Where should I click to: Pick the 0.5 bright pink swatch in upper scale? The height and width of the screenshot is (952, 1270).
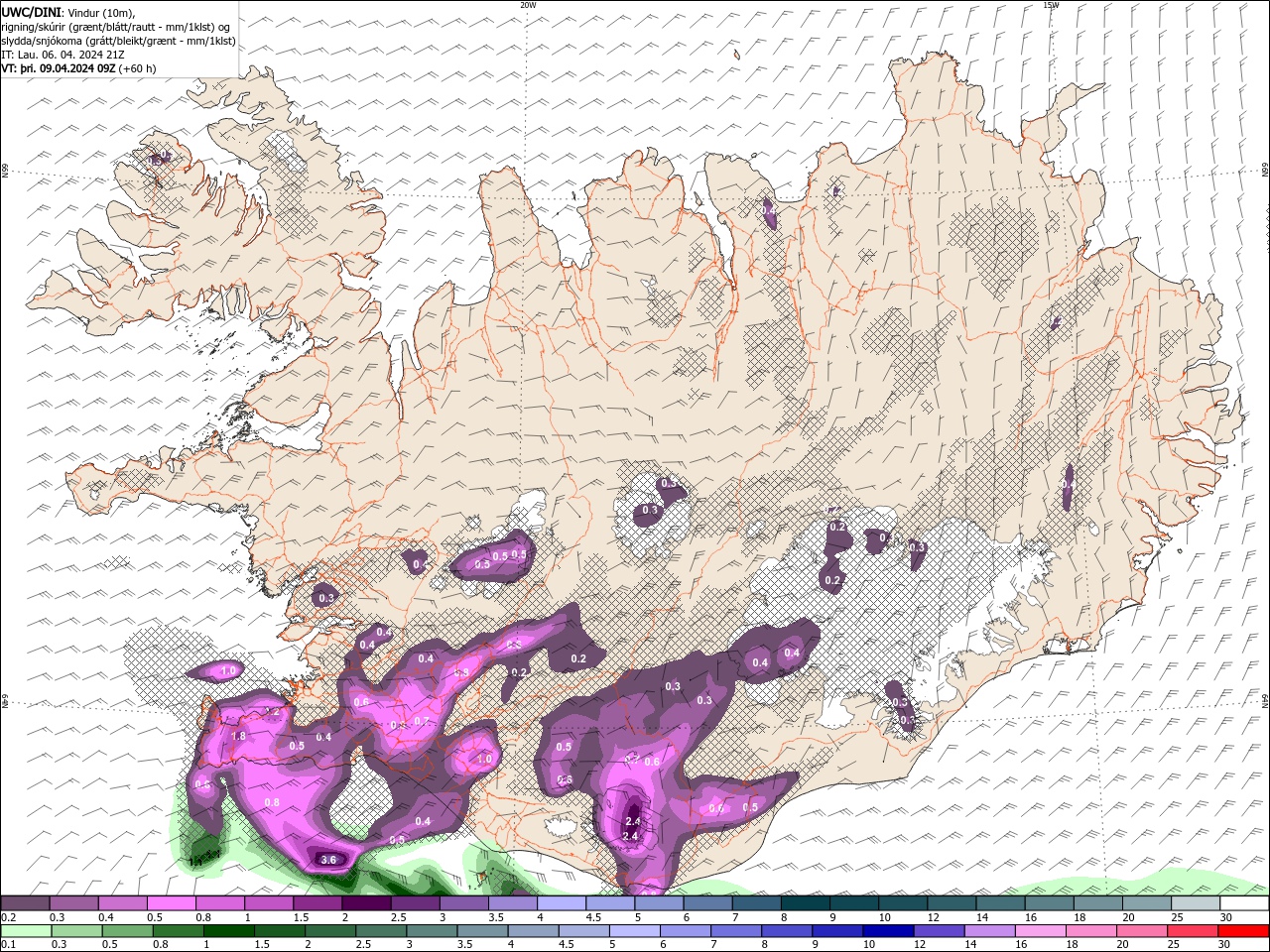[x=171, y=903]
